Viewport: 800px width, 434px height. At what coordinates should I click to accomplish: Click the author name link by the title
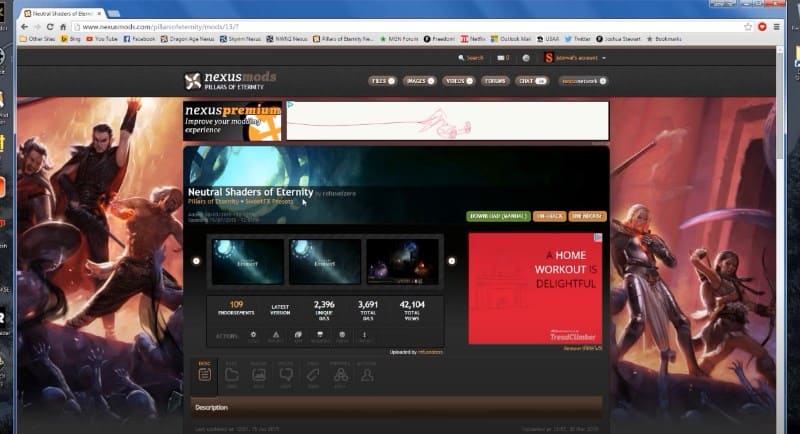point(339,194)
